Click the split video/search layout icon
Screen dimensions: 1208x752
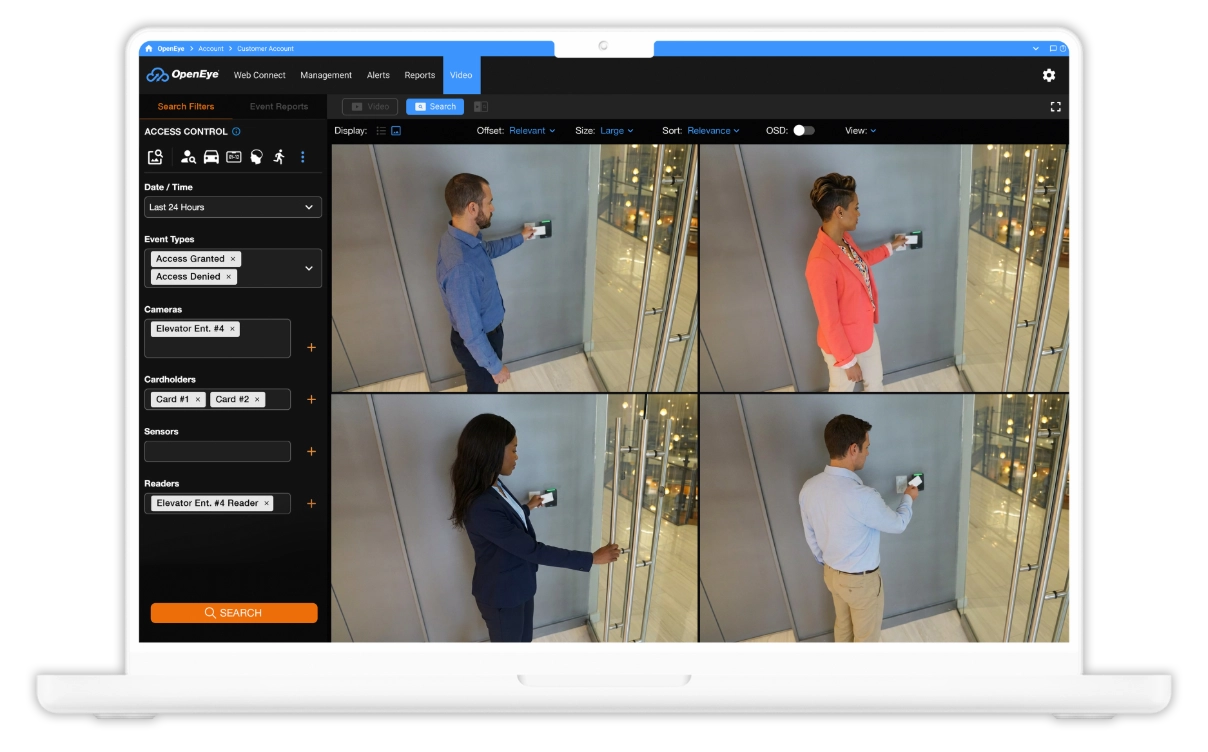[480, 106]
